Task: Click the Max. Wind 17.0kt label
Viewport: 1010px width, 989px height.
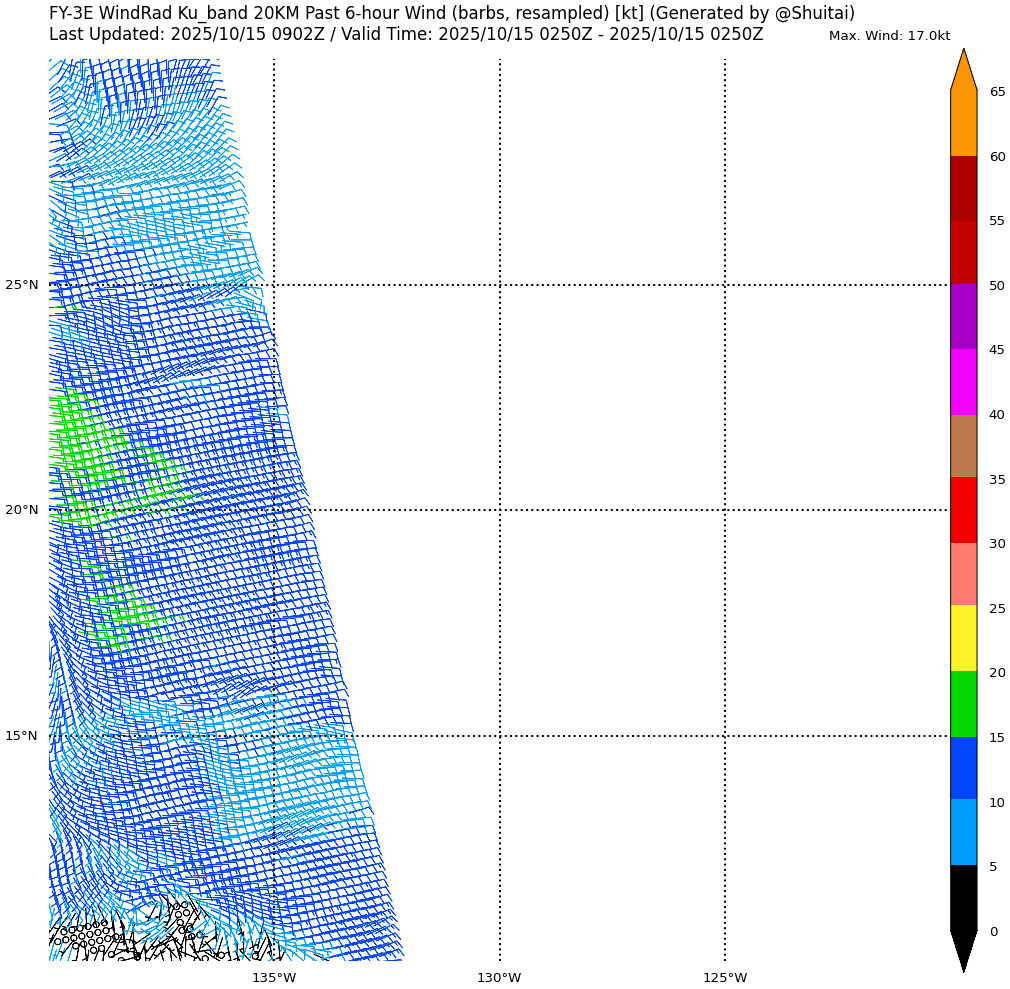Action: (889, 36)
